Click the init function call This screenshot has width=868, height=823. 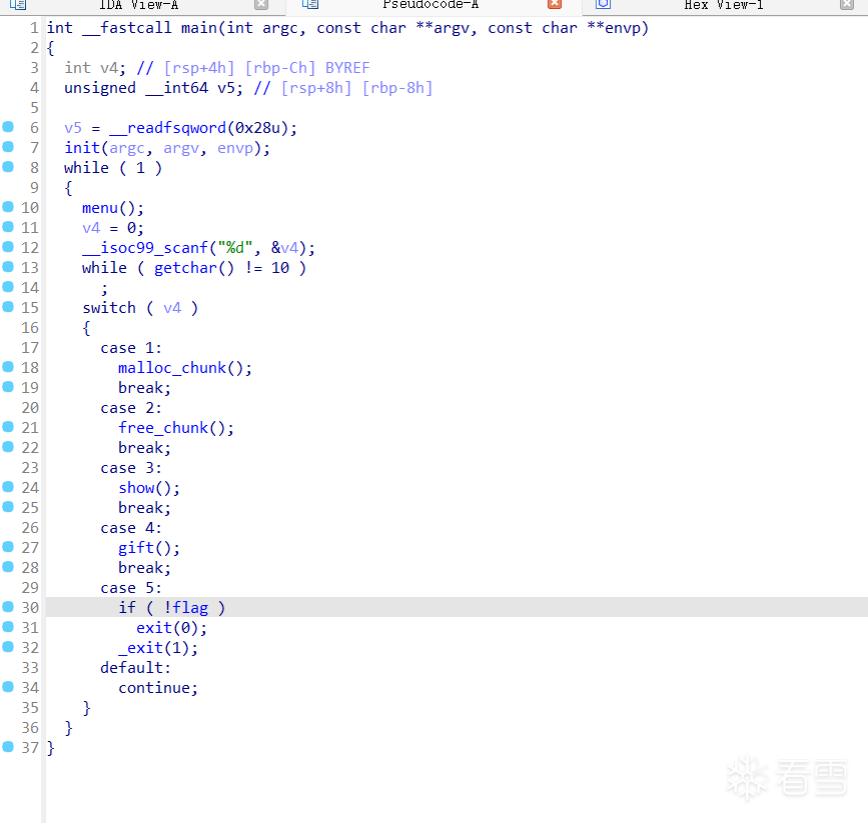pyautogui.click(x=82, y=148)
